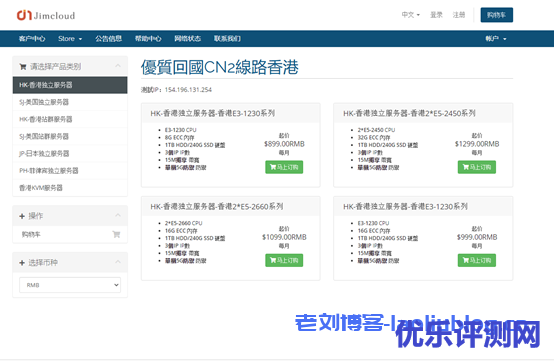Click the Jimcloud logo
The image size is (554, 361).
[x=46, y=15]
